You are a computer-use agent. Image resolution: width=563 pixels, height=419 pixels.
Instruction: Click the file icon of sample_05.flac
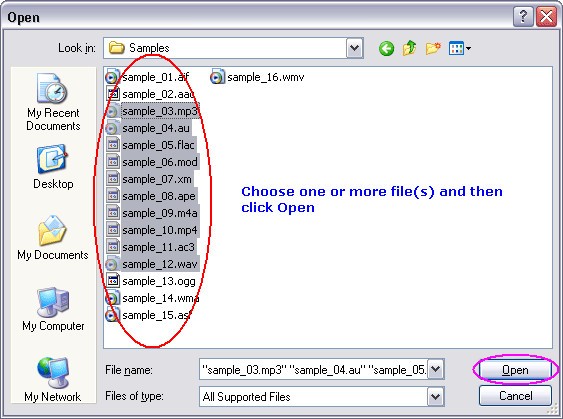coord(113,145)
